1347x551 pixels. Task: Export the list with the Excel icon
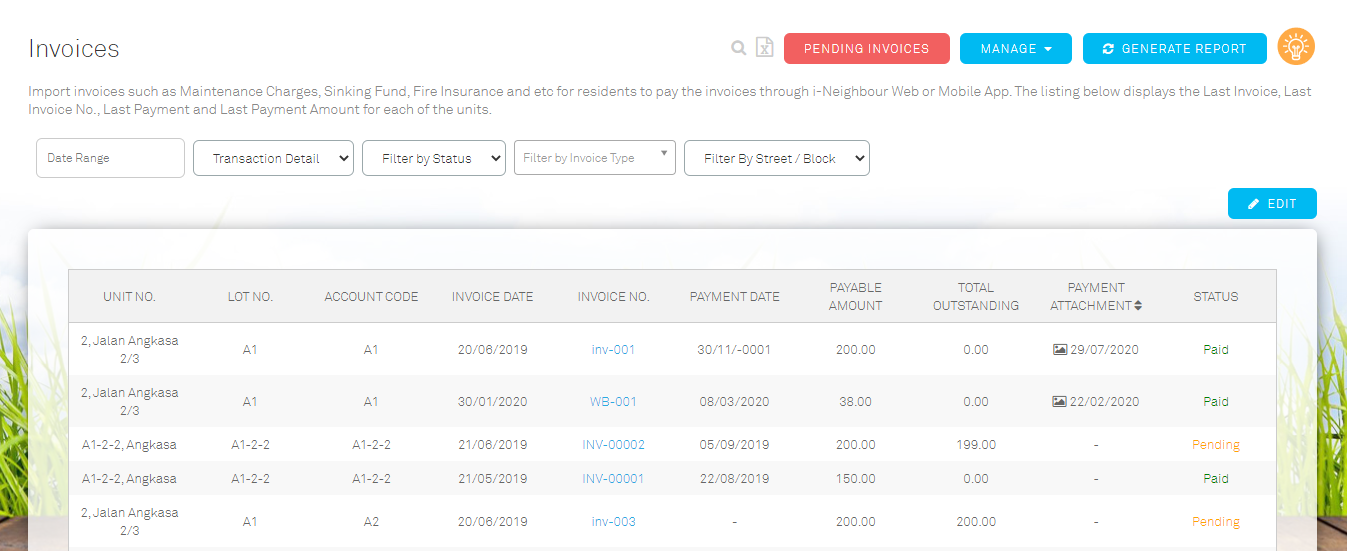coord(765,48)
